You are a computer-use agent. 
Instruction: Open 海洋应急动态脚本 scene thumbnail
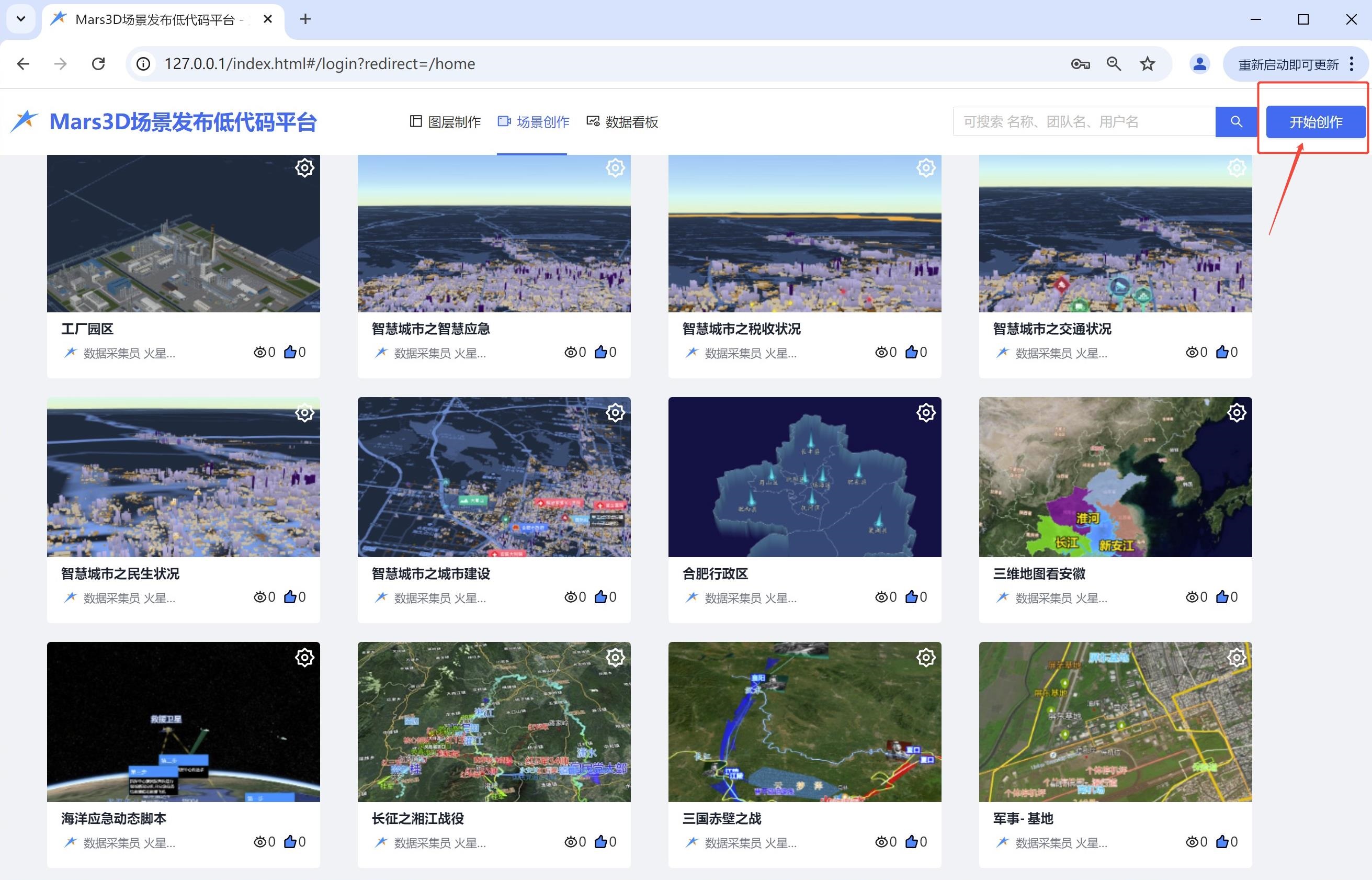coord(184,721)
